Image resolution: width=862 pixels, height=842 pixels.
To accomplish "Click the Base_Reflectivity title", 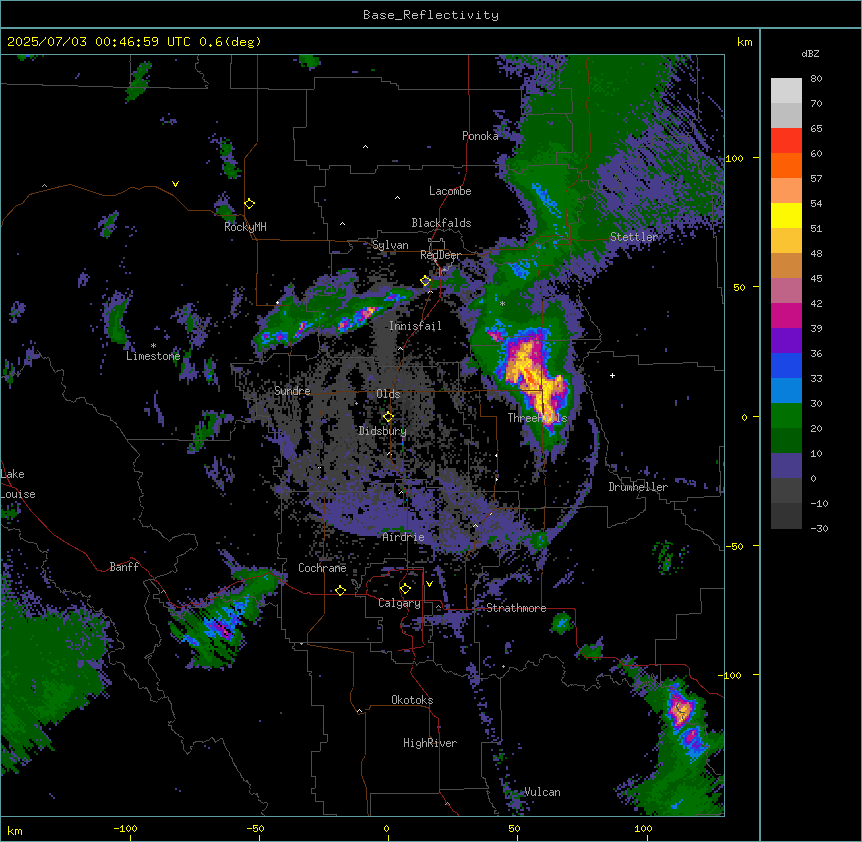I will 431,15.
